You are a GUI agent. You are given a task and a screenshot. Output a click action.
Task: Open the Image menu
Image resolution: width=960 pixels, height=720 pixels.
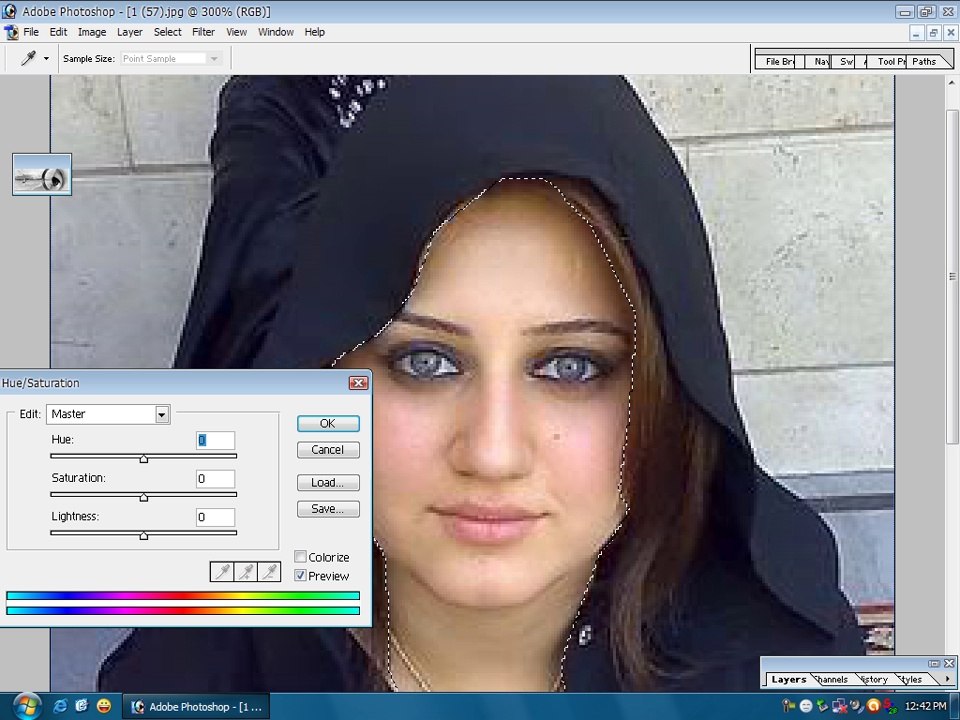[92, 32]
